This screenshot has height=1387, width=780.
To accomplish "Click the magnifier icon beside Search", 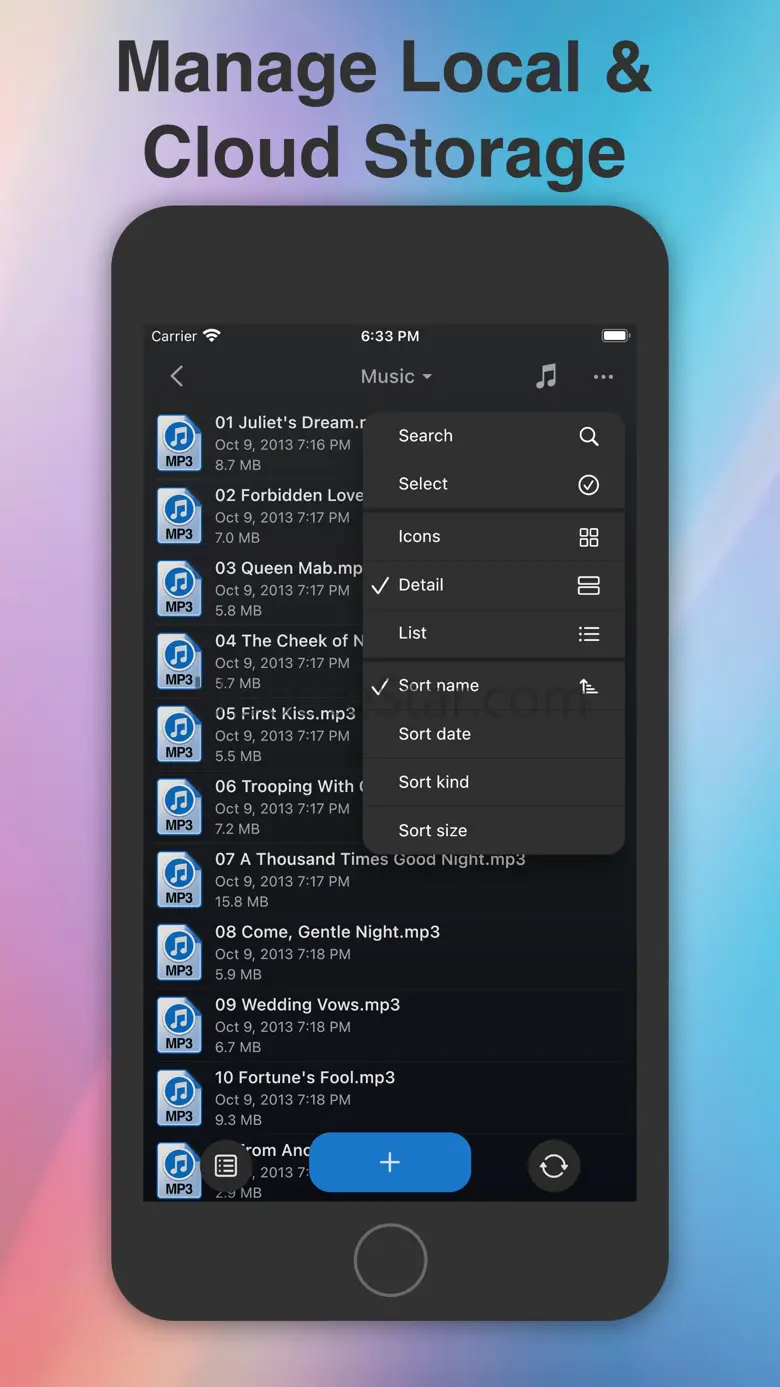I will pyautogui.click(x=589, y=436).
